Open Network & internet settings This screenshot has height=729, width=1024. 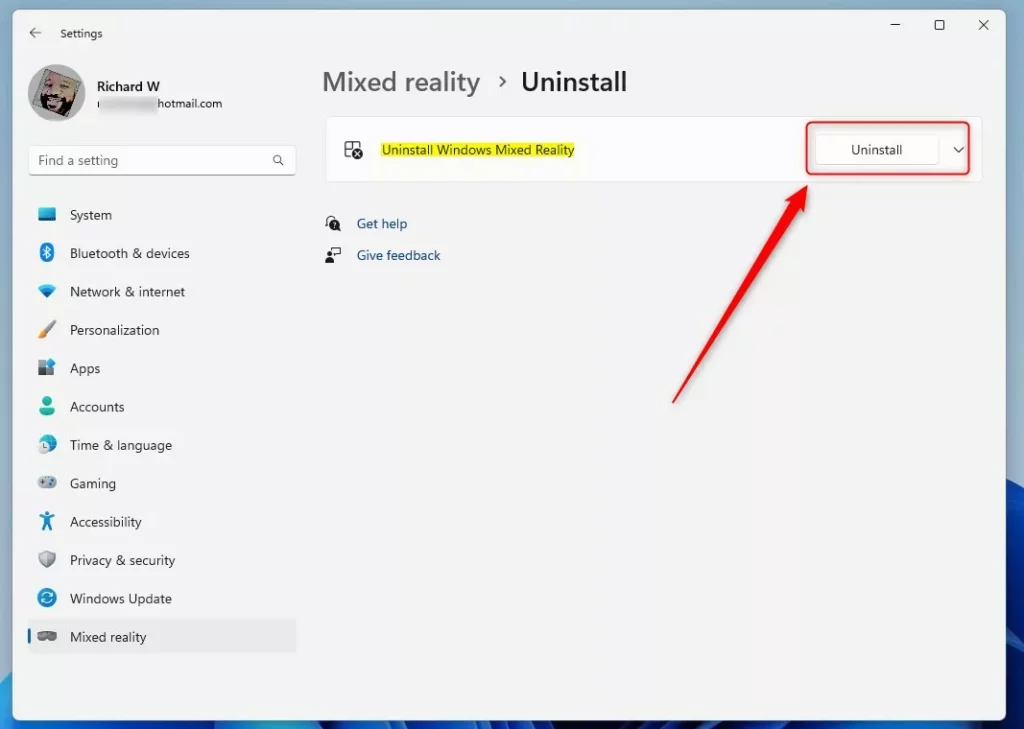[x=162, y=291]
